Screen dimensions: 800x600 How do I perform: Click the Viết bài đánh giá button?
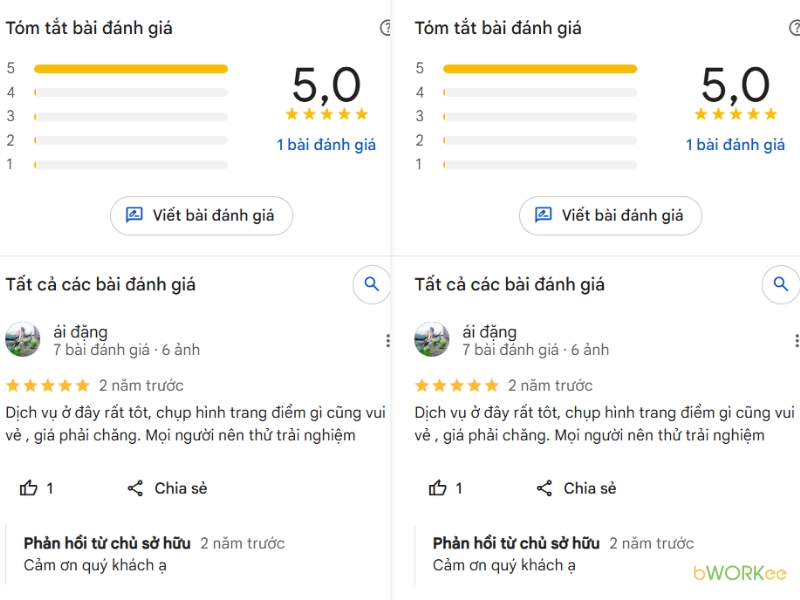(201, 215)
